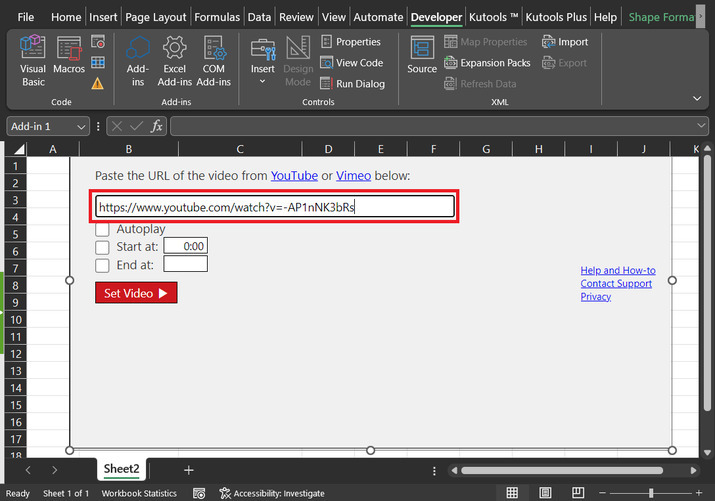The width and height of the screenshot is (715, 501).
Task: Open Excel Add-ins dialog
Action: pos(175,60)
